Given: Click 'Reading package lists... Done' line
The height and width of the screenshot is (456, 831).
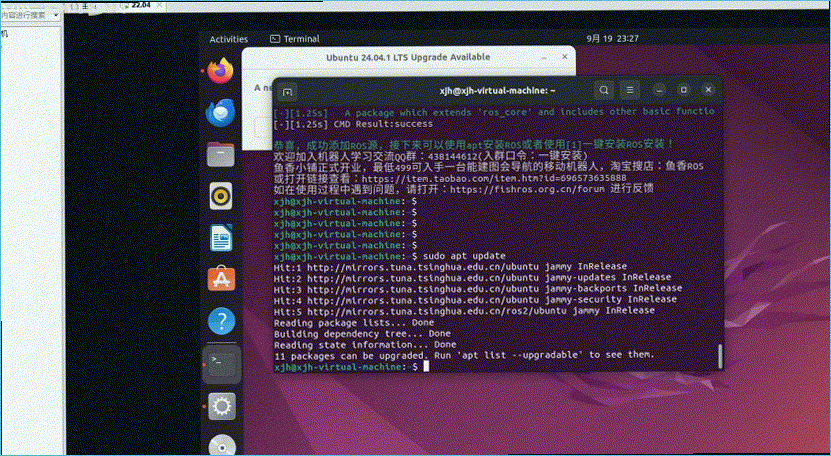Looking at the screenshot, I should (x=354, y=322).
